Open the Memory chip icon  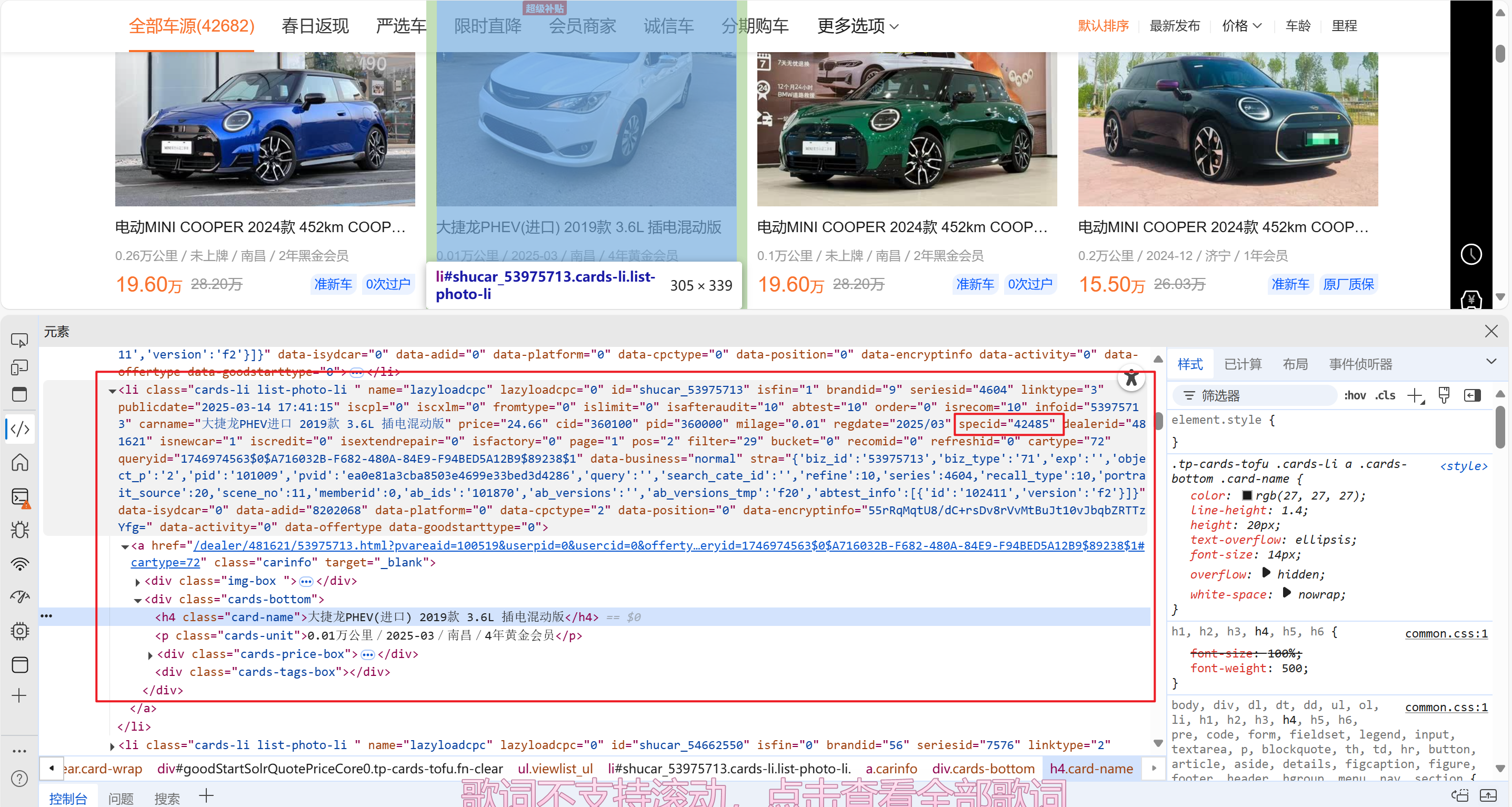19,631
